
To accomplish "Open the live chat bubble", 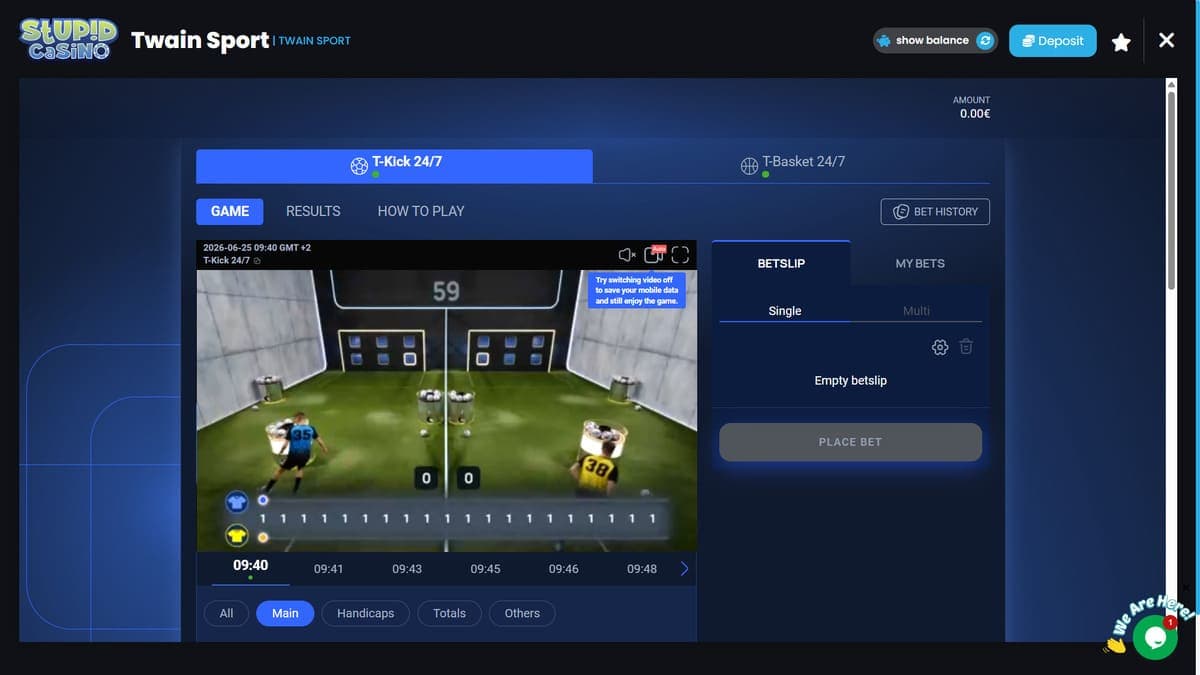I will pos(1155,637).
